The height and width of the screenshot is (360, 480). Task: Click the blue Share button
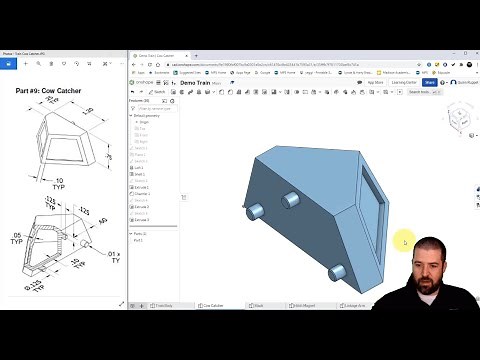coord(430,82)
